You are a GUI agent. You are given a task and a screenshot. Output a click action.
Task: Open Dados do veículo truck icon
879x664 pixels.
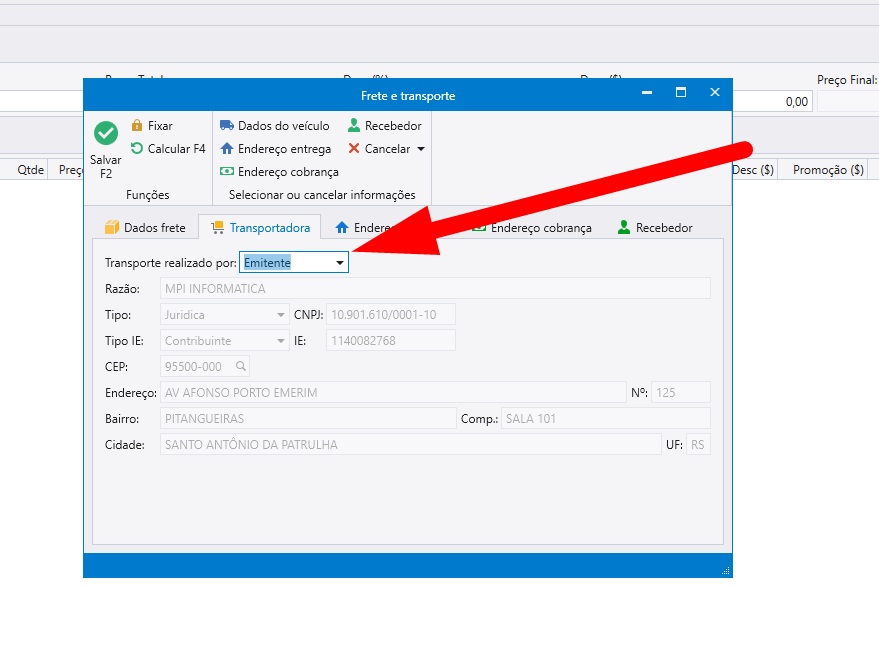[227, 126]
